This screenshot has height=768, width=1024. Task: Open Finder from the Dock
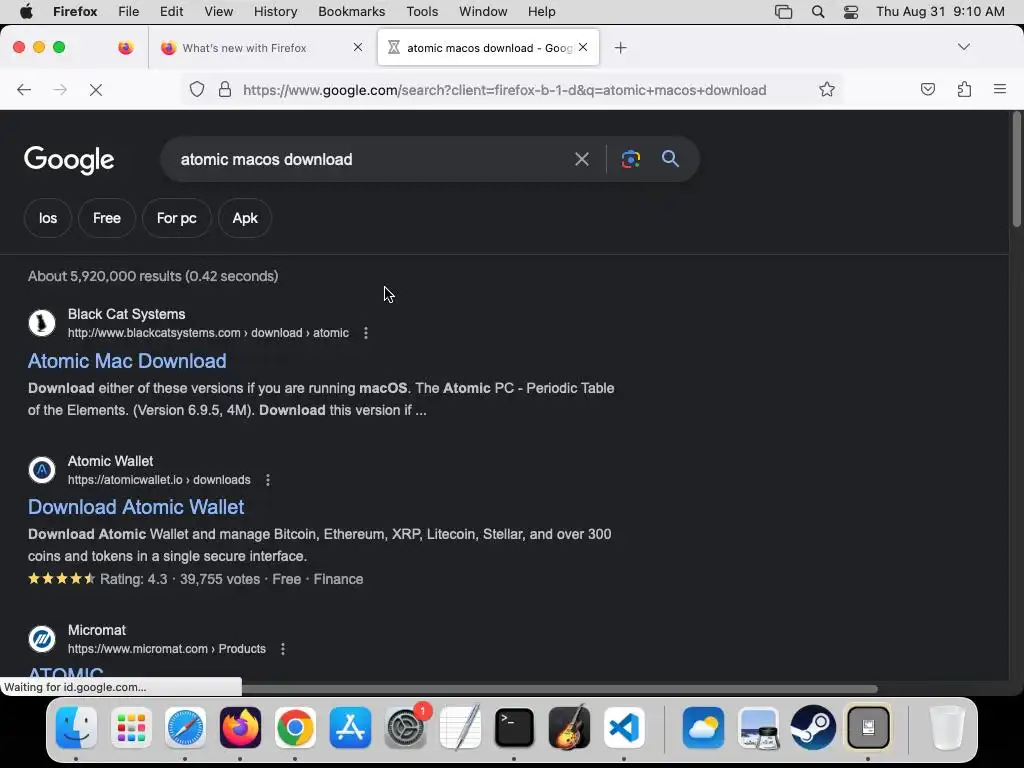click(x=76, y=727)
